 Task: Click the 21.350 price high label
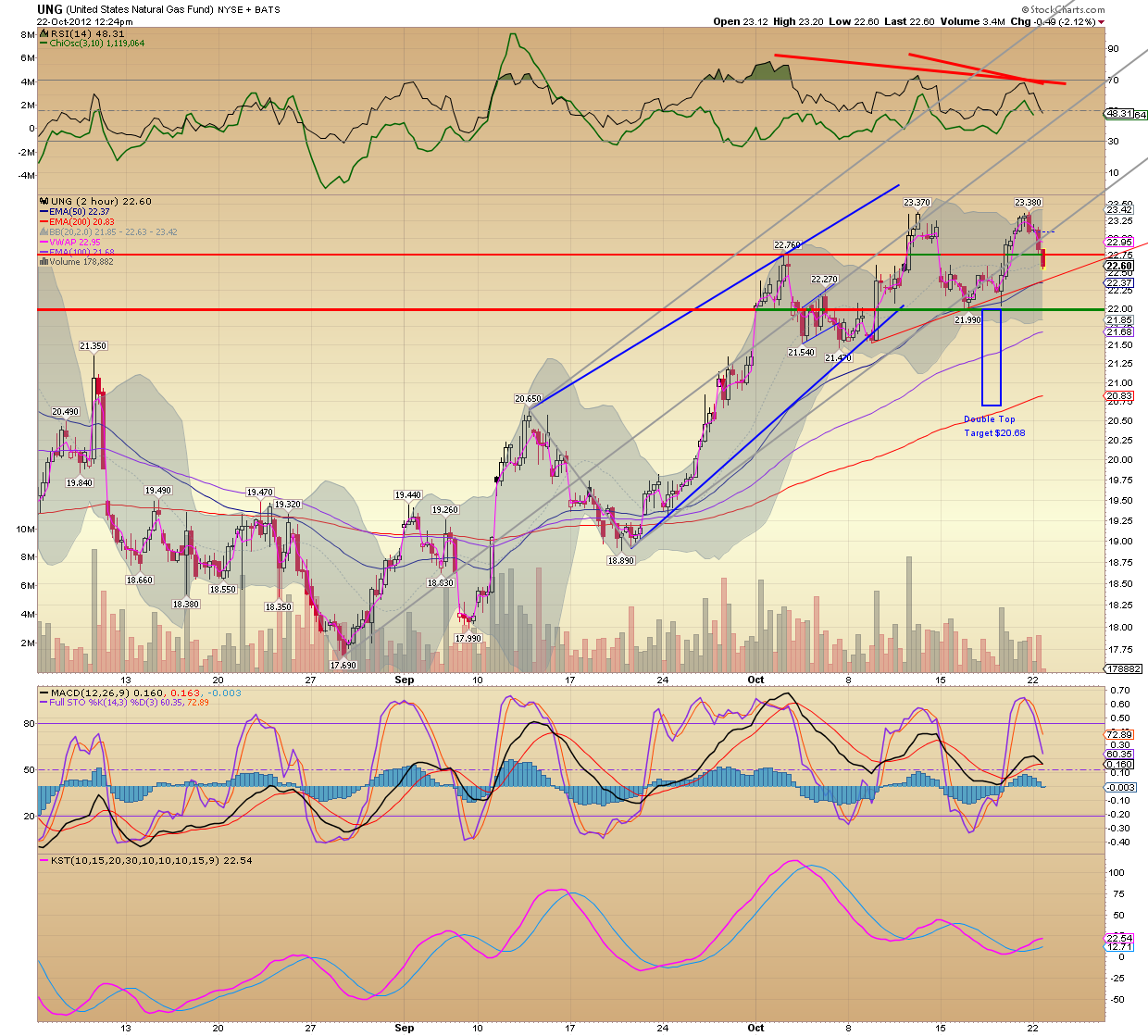coord(93,346)
